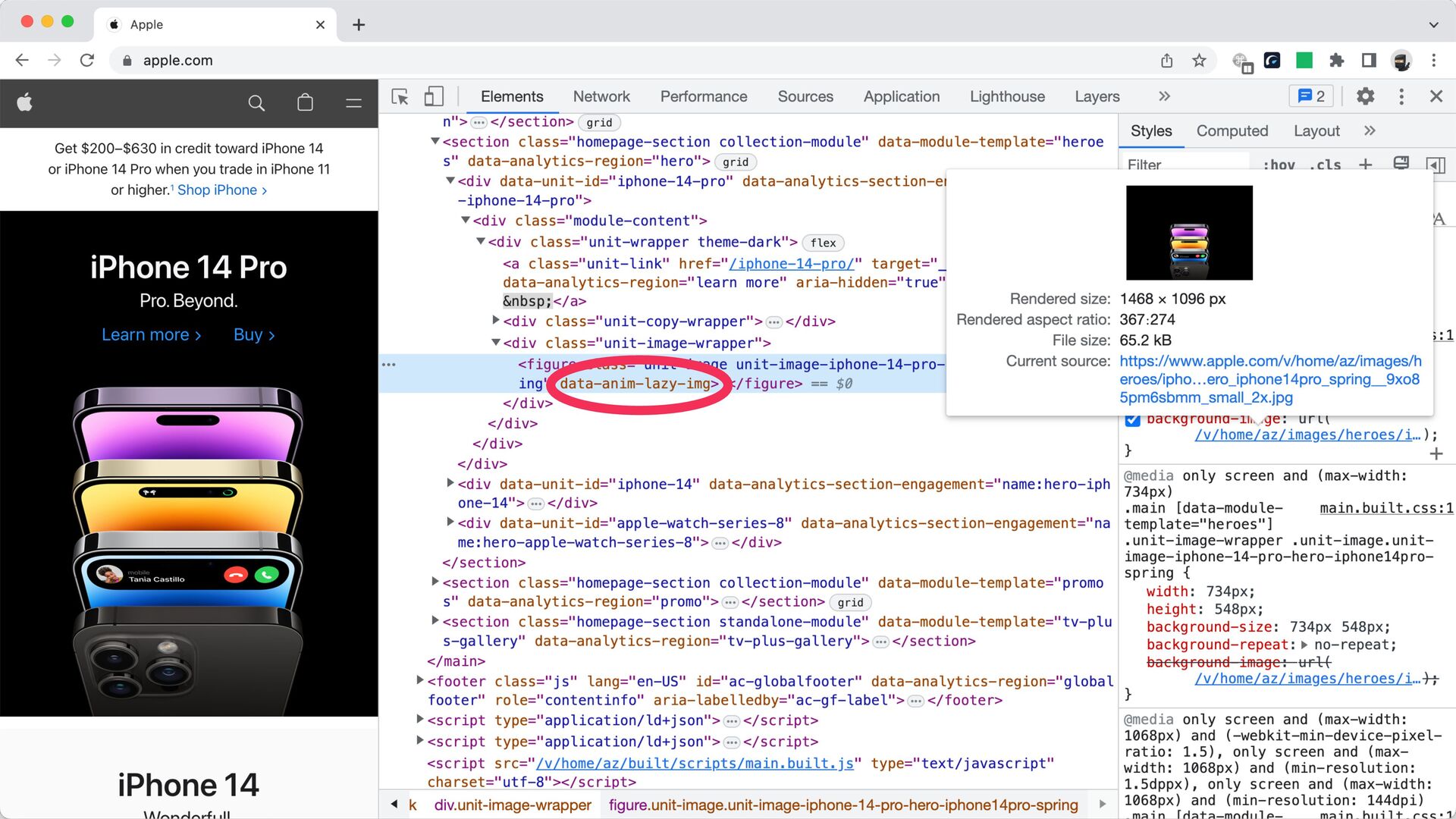This screenshot has width=1456, height=819.
Task: Open the tab search dropdown arrow
Action: click(x=1433, y=24)
